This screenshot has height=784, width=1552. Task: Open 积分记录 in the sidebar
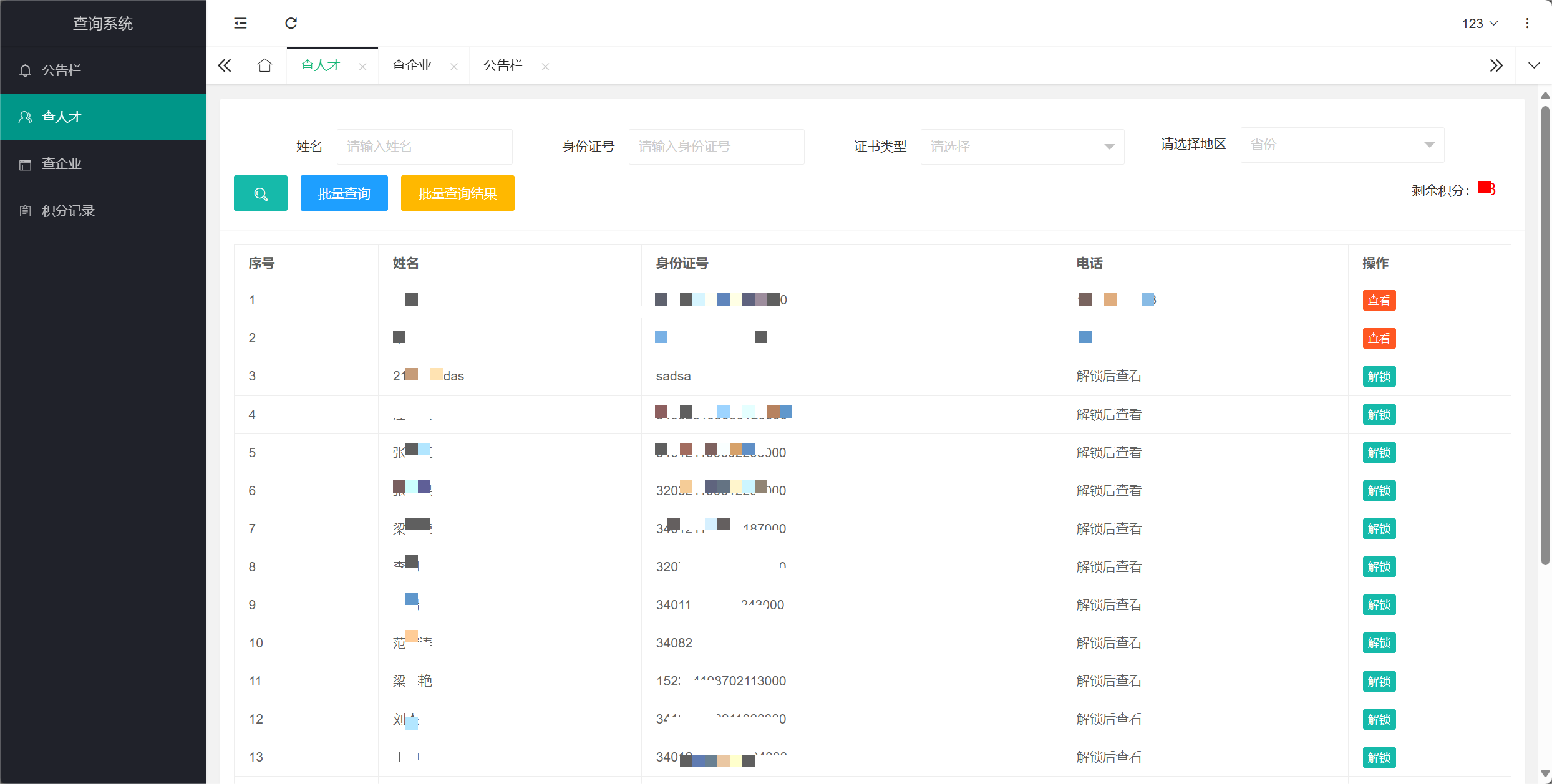[68, 211]
